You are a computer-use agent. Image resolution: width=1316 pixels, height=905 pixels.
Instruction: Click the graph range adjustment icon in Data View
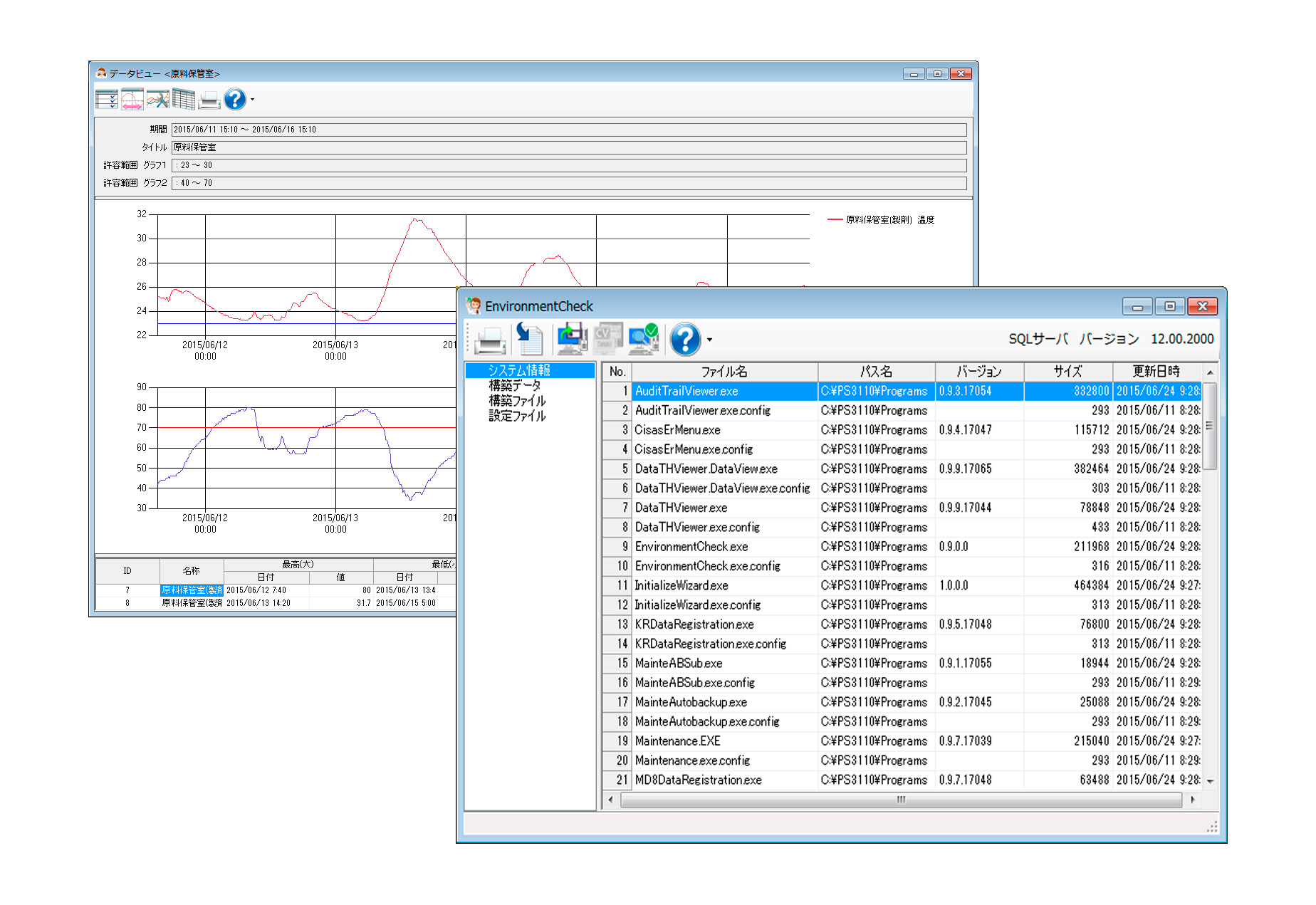[x=132, y=100]
